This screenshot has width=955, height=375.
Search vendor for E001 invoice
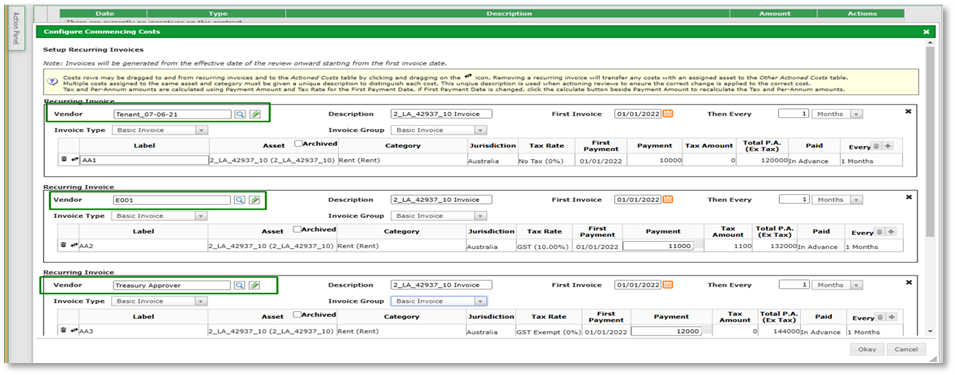click(240, 200)
